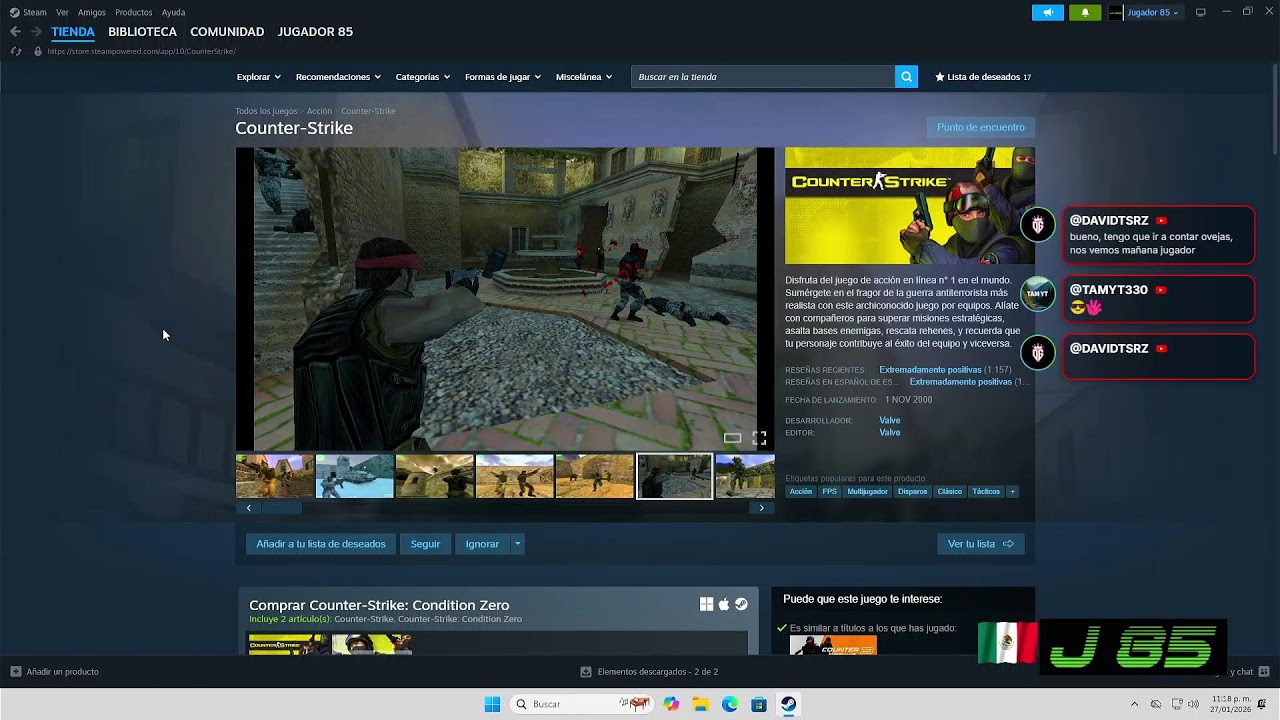Image resolution: width=1280 pixels, height=720 pixels.
Task: Open the green notifications bell
Action: (1085, 13)
